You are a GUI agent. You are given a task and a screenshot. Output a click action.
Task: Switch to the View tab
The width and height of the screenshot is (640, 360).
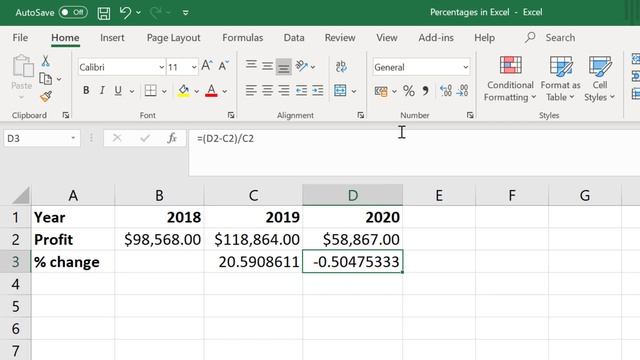(387, 38)
